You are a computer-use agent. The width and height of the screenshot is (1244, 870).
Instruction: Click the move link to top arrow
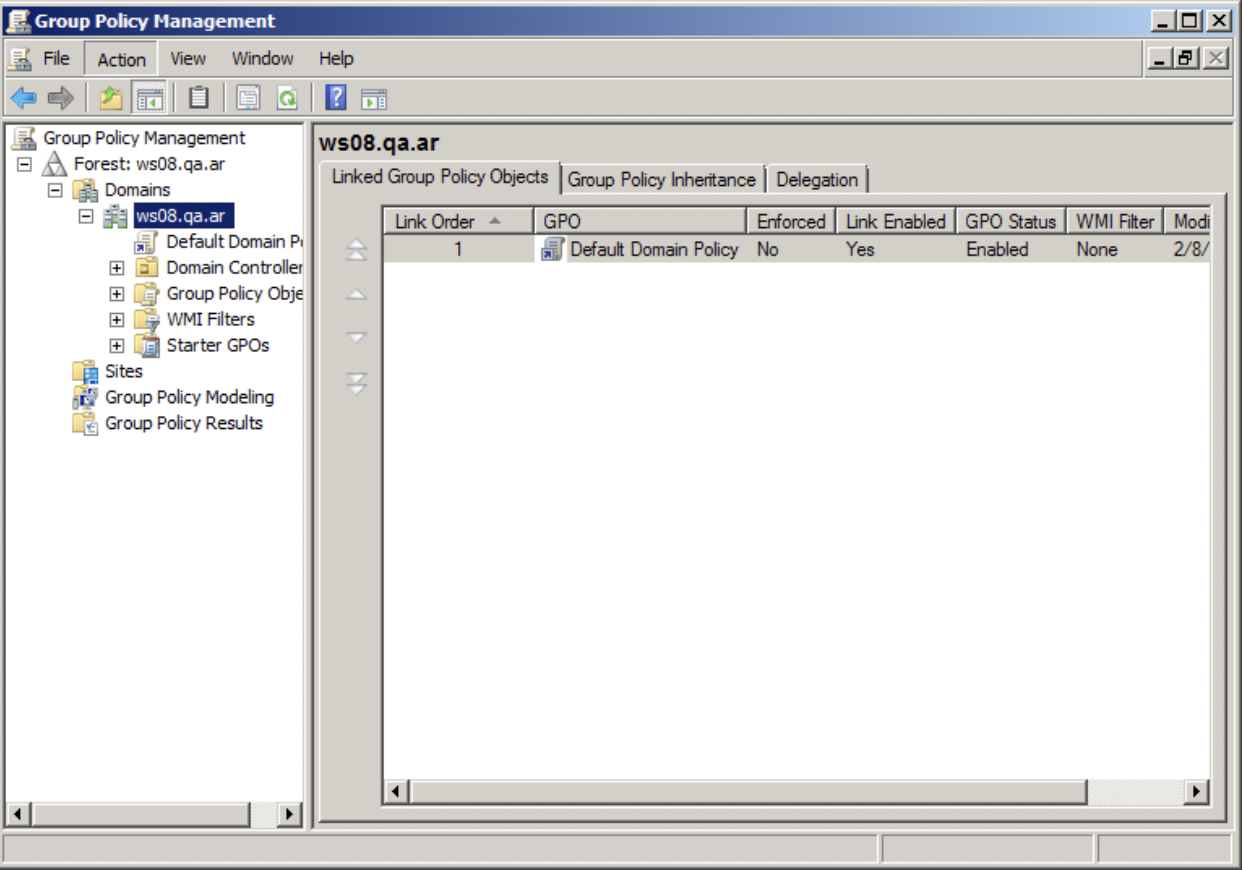point(357,251)
